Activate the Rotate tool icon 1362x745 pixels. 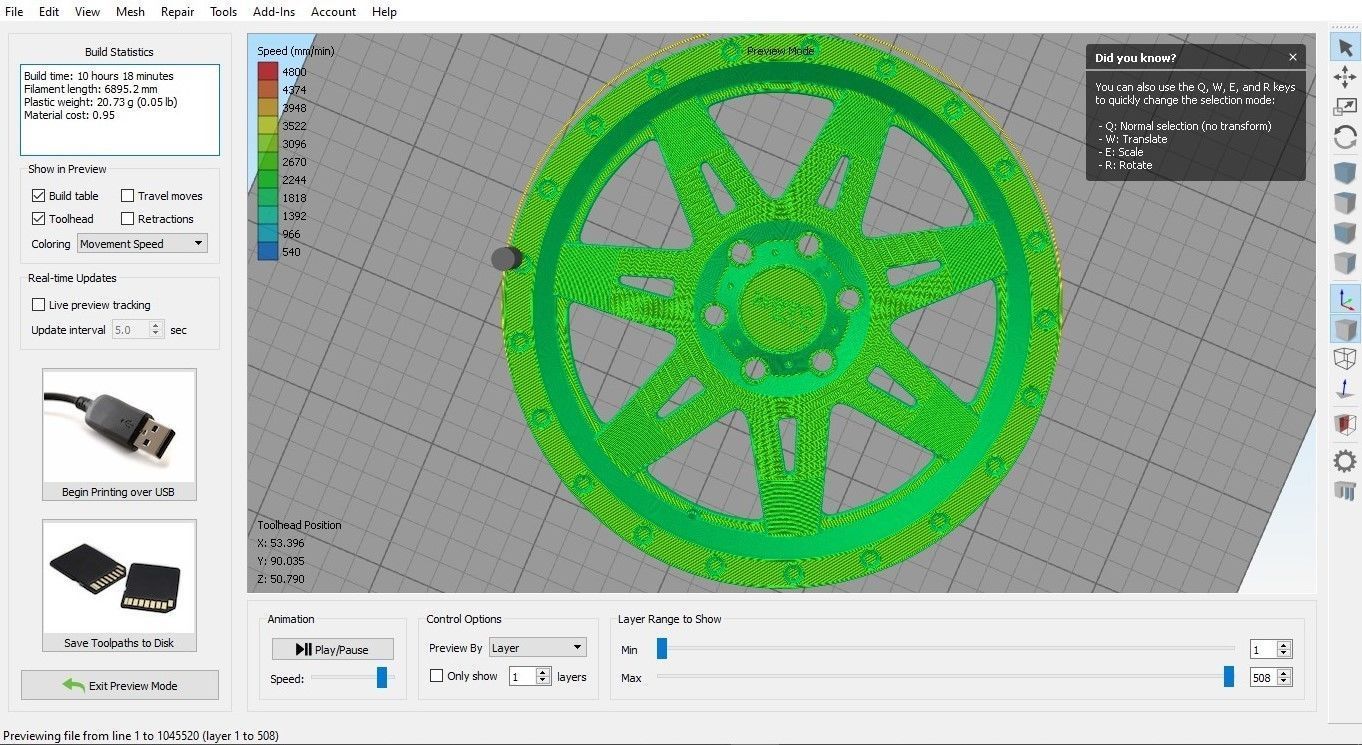pyautogui.click(x=1345, y=137)
